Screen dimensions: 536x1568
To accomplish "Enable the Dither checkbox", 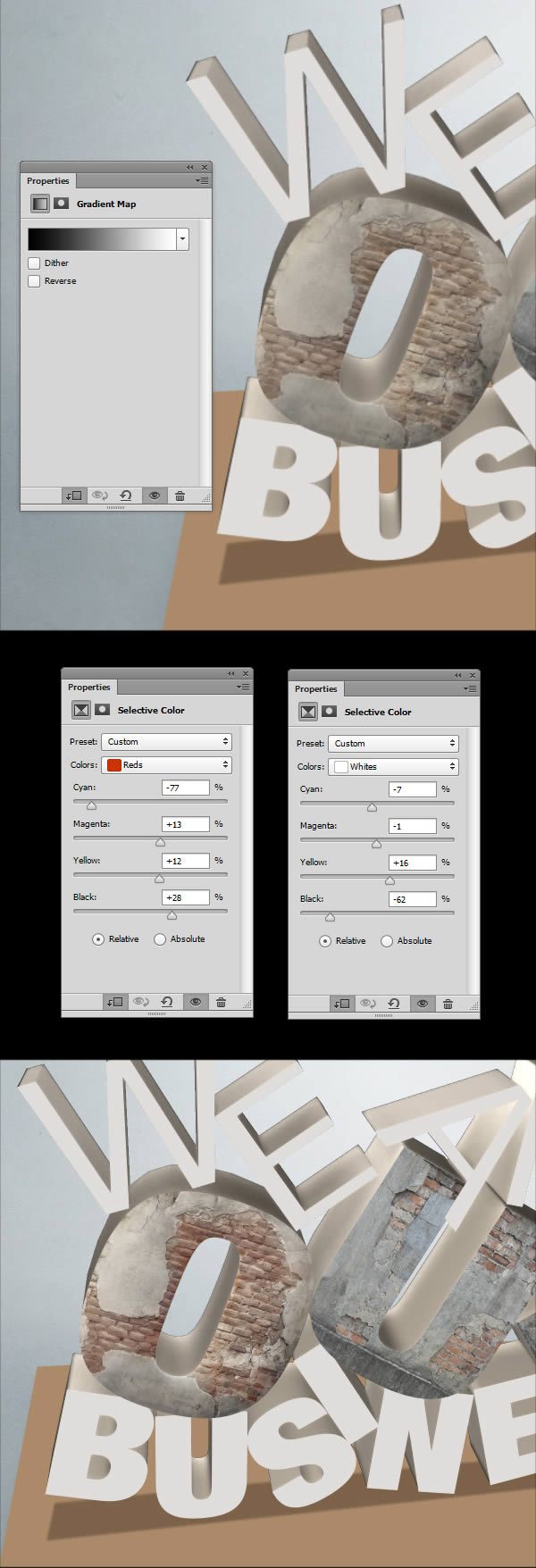I will coord(34,263).
